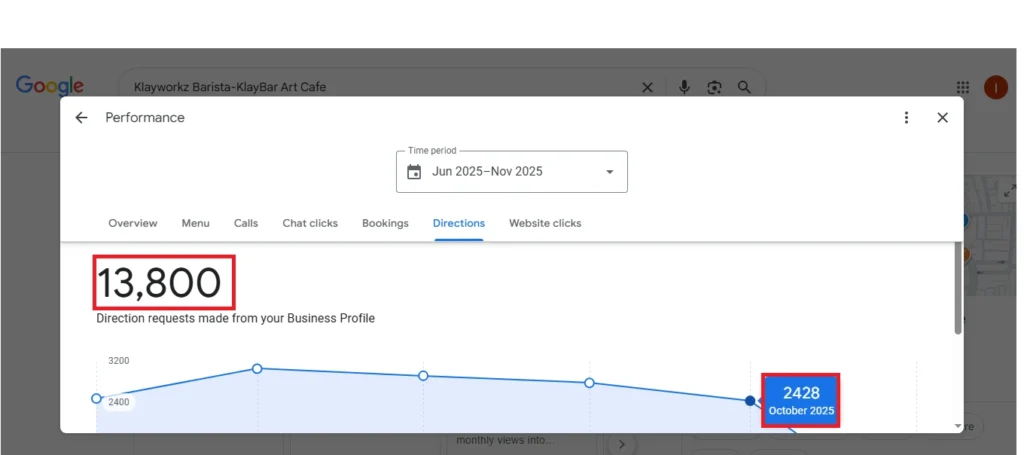Image resolution: width=1024 pixels, height=455 pixels.
Task: Click the filled October 2025 data point
Action: pos(750,400)
